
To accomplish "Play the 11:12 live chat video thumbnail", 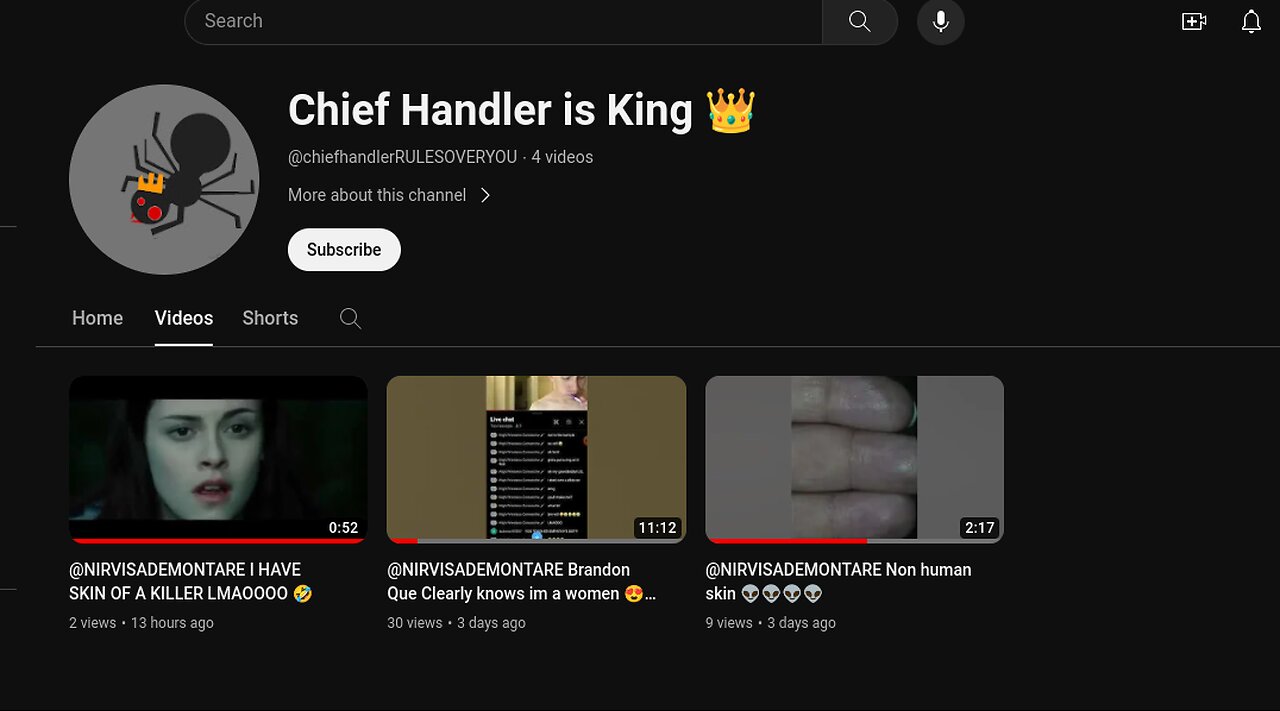I will [x=536, y=459].
